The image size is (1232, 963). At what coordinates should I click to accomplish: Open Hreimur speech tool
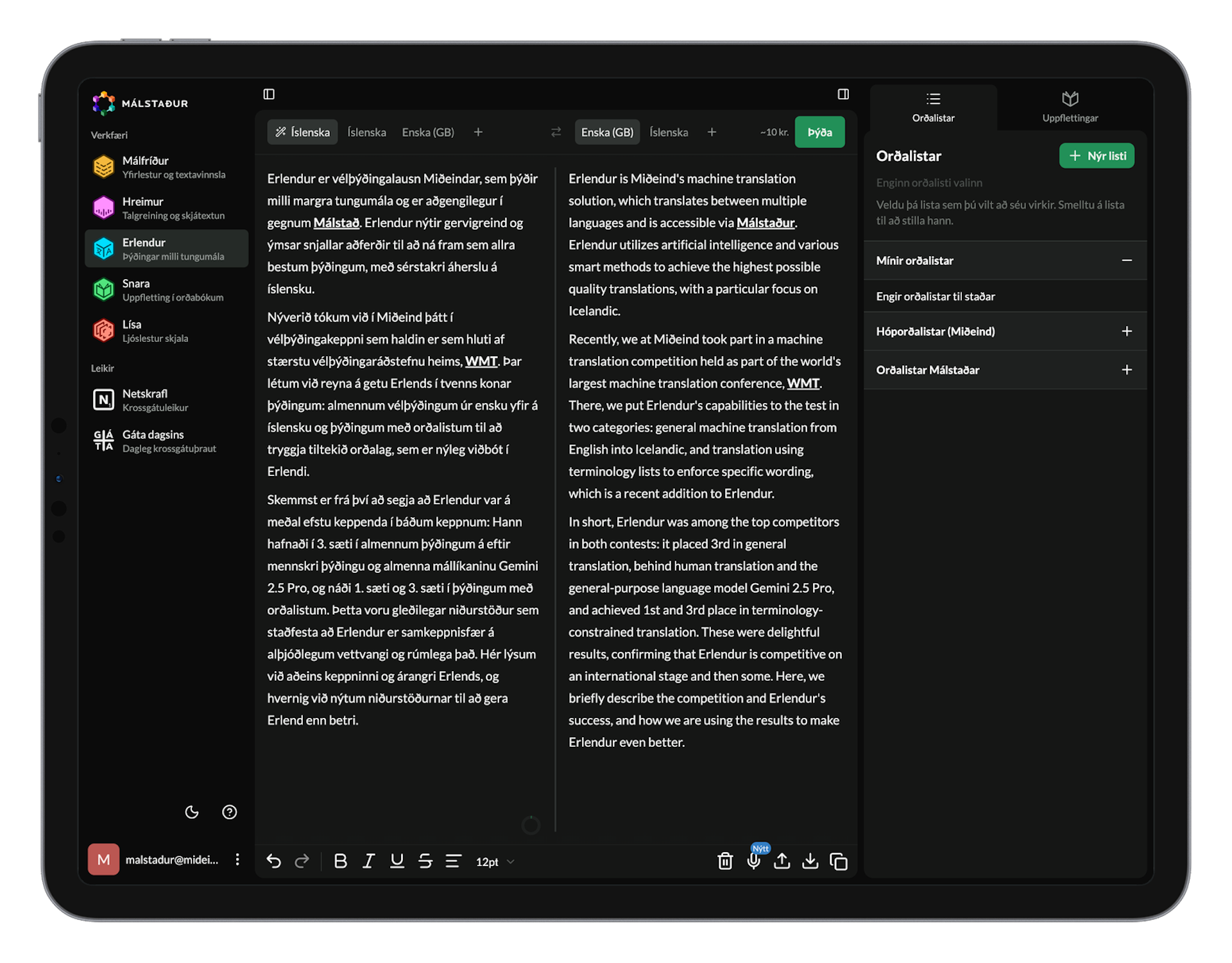[166, 208]
